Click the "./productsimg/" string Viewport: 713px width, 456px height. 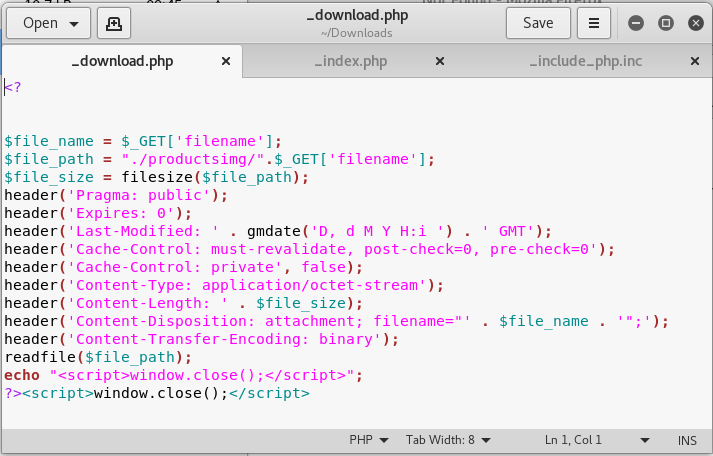click(193, 160)
